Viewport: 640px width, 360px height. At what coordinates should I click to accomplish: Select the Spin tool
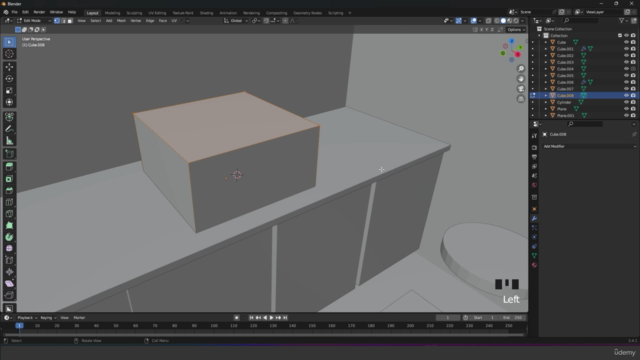point(9,237)
